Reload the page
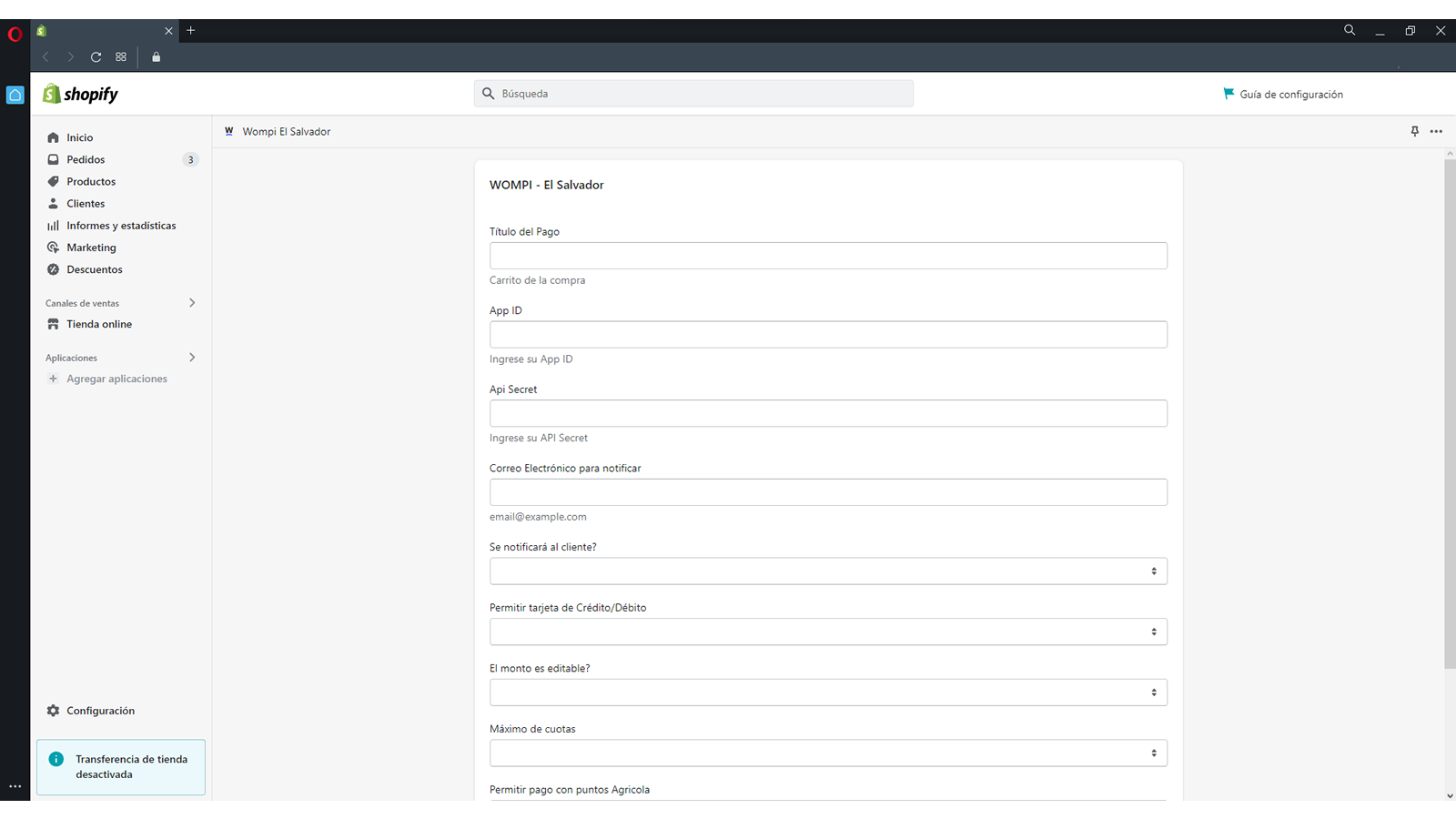Image resolution: width=1456 pixels, height=819 pixels. coord(96,56)
